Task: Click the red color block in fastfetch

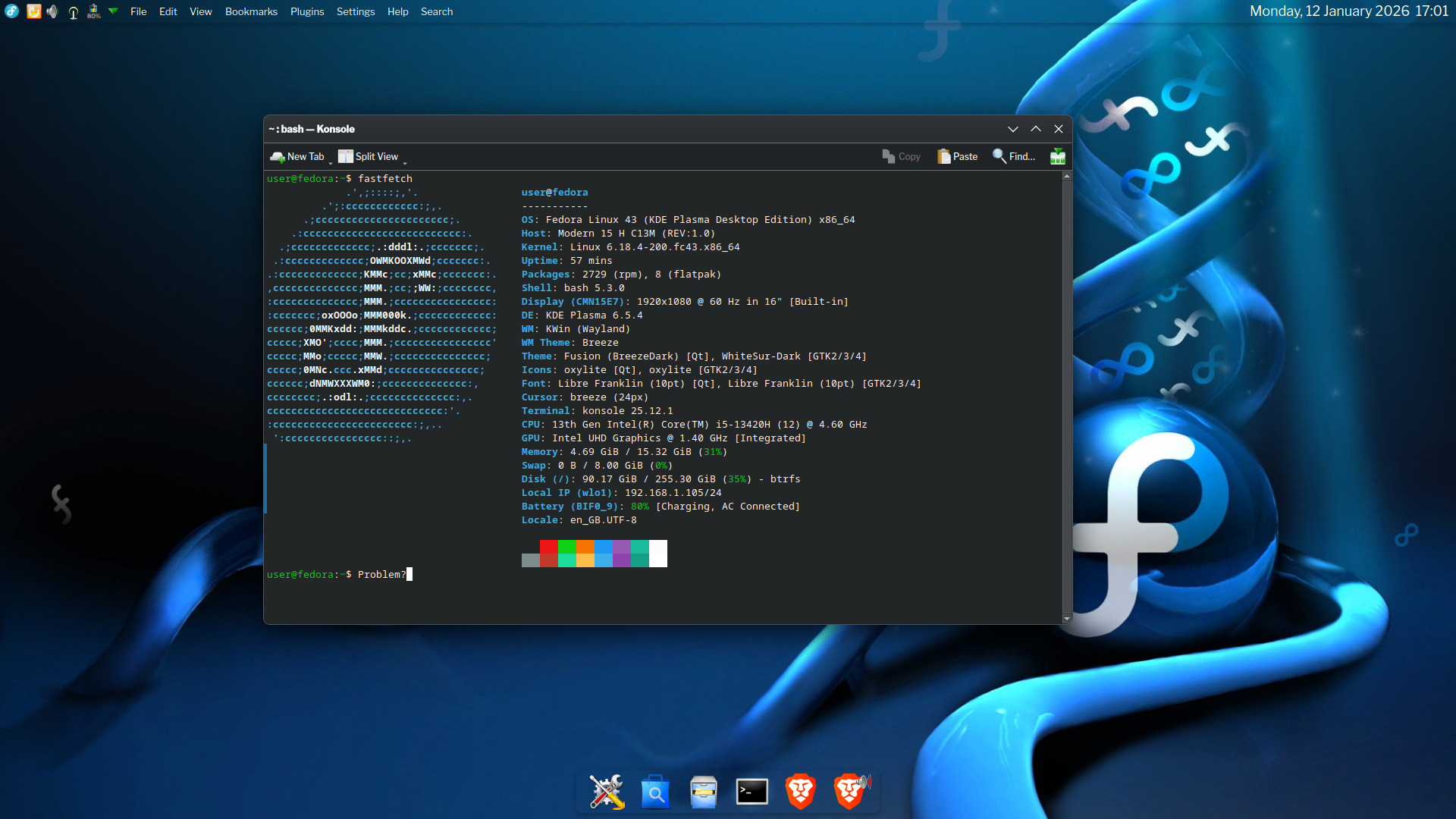Action: [548, 547]
